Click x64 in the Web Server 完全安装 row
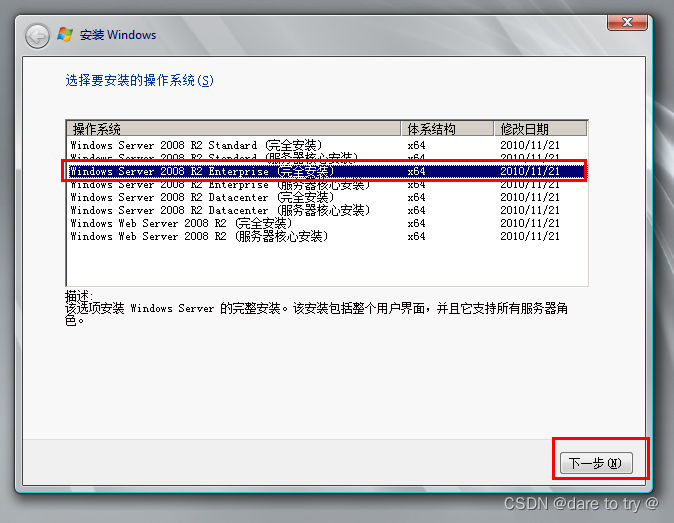 416,223
